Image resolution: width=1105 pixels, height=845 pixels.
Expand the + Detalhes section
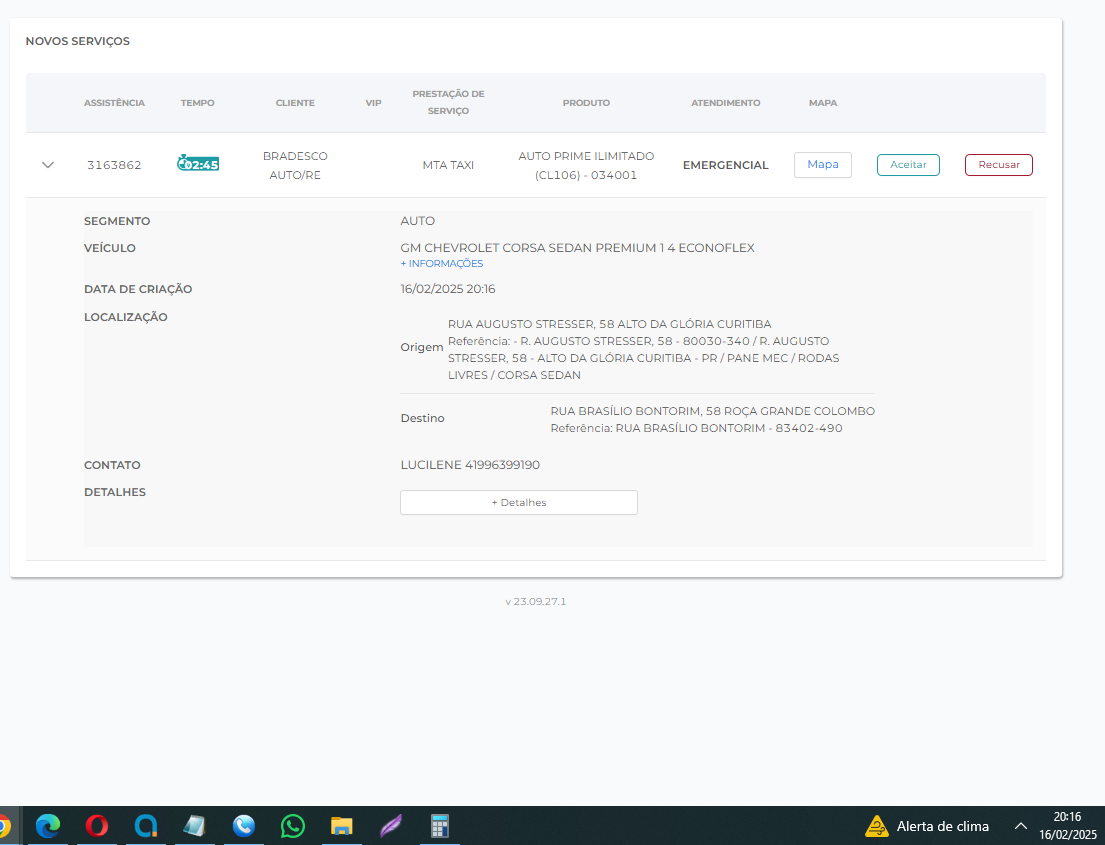[518, 502]
